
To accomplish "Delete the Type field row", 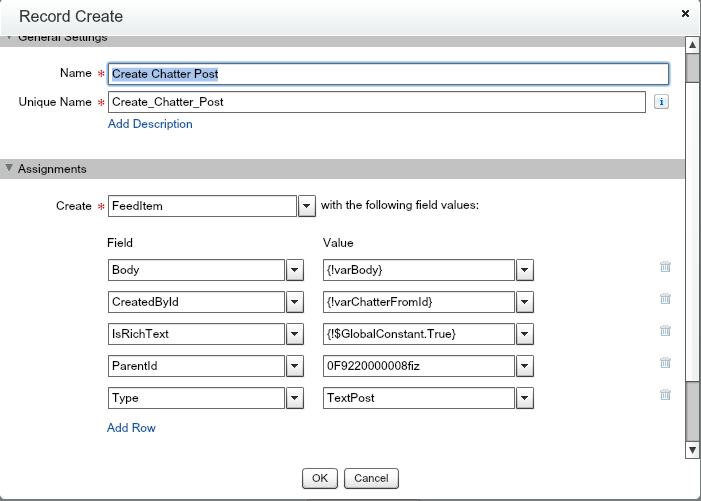I will (x=665, y=395).
